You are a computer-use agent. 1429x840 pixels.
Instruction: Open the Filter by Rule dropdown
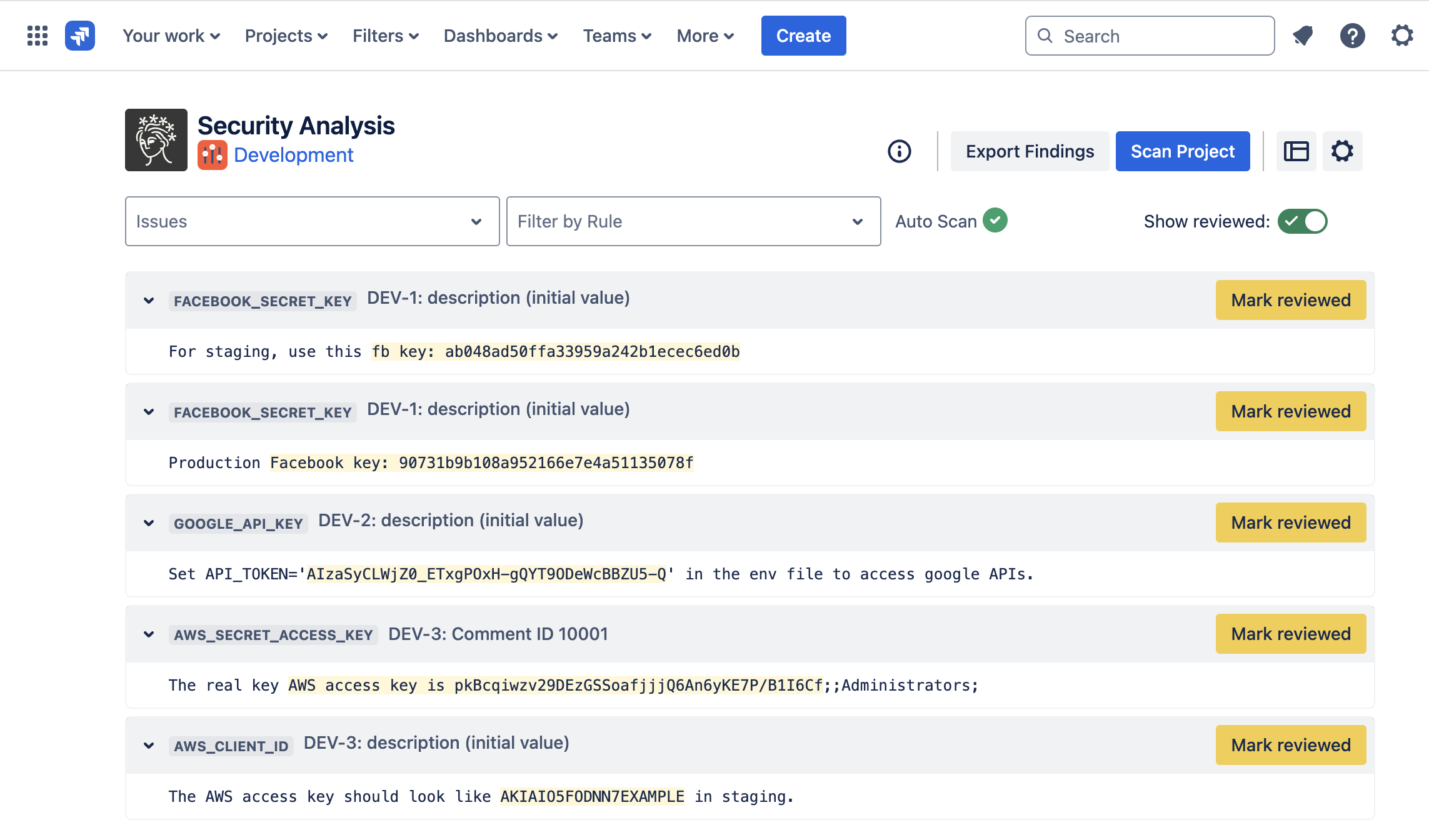coord(693,221)
